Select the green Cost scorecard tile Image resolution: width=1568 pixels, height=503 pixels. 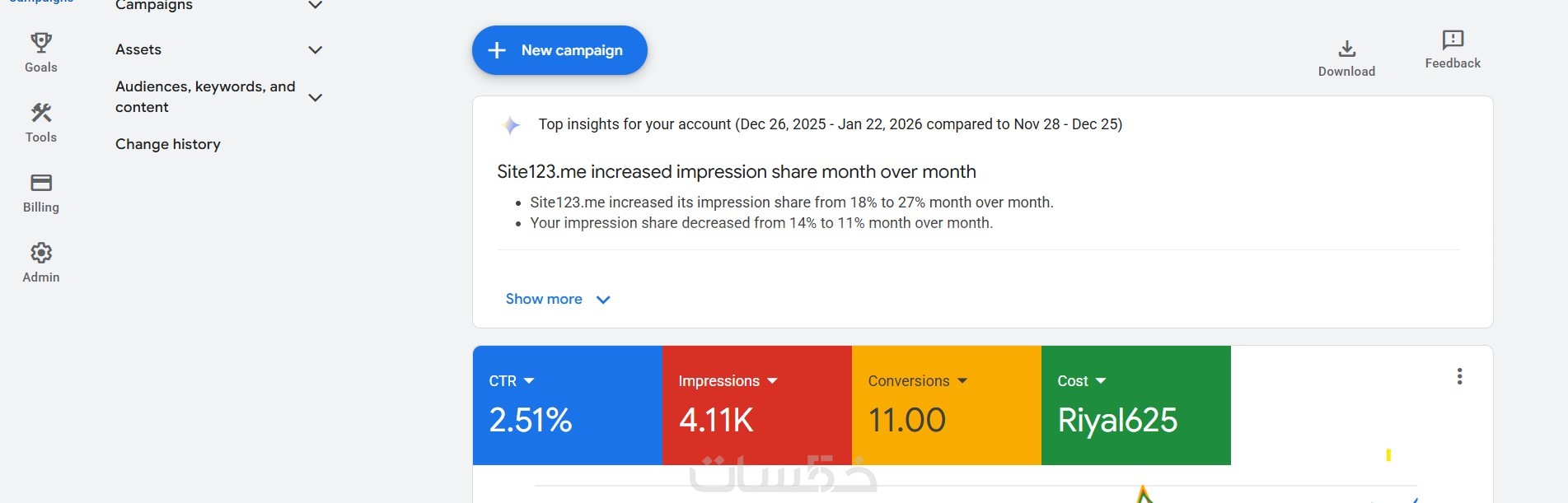tap(1135, 420)
